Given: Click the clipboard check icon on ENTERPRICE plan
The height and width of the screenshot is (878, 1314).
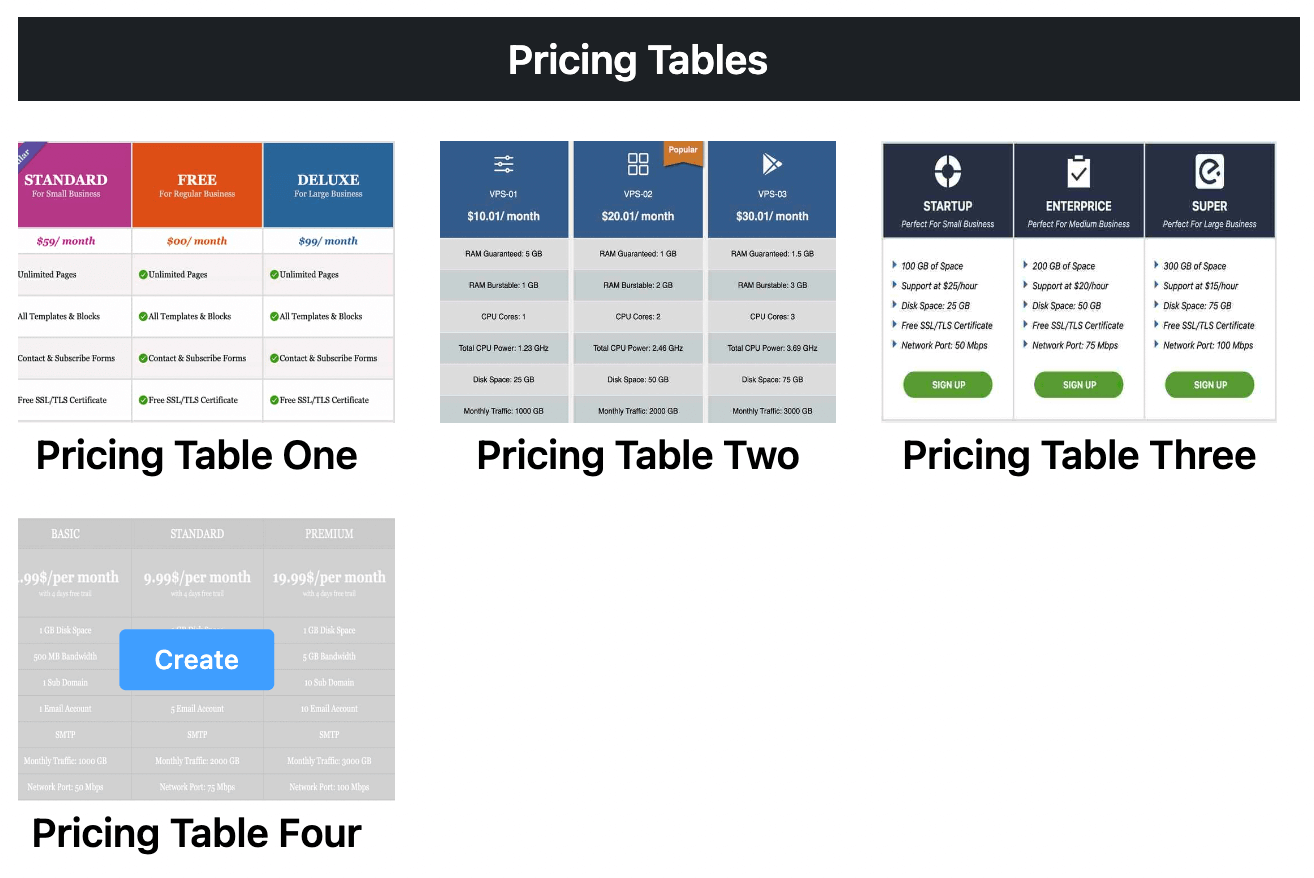Looking at the screenshot, I should click(x=1078, y=170).
